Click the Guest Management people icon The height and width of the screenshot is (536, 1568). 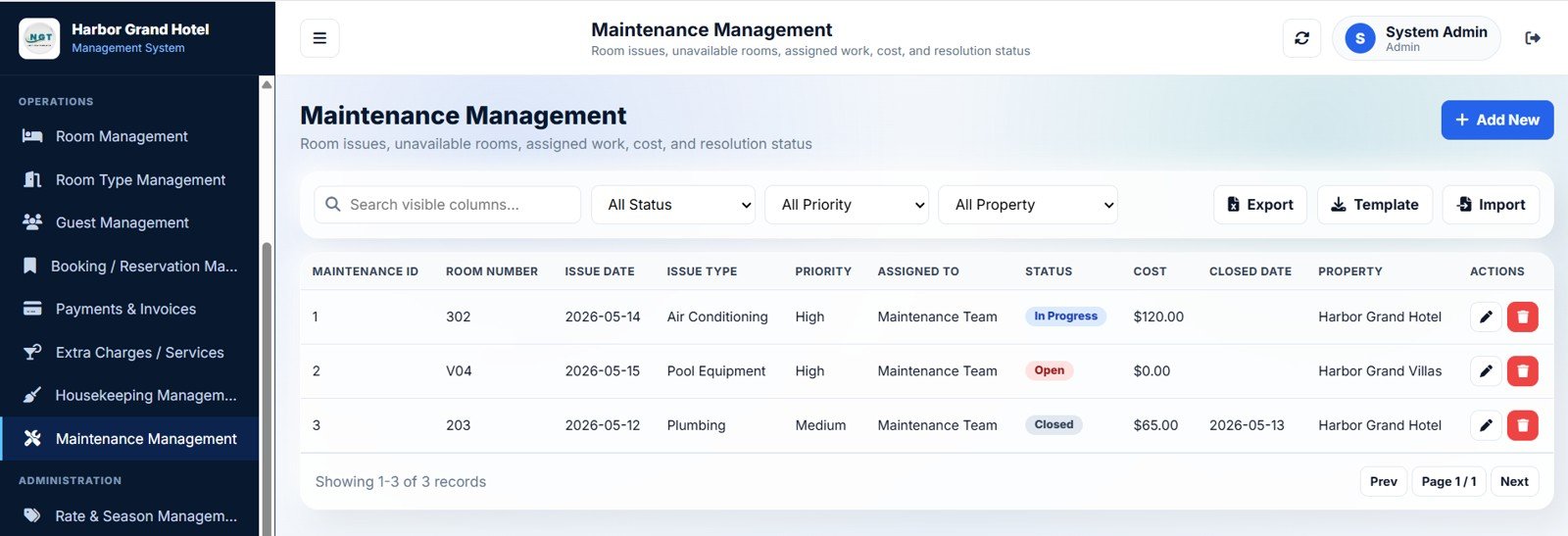click(x=32, y=222)
